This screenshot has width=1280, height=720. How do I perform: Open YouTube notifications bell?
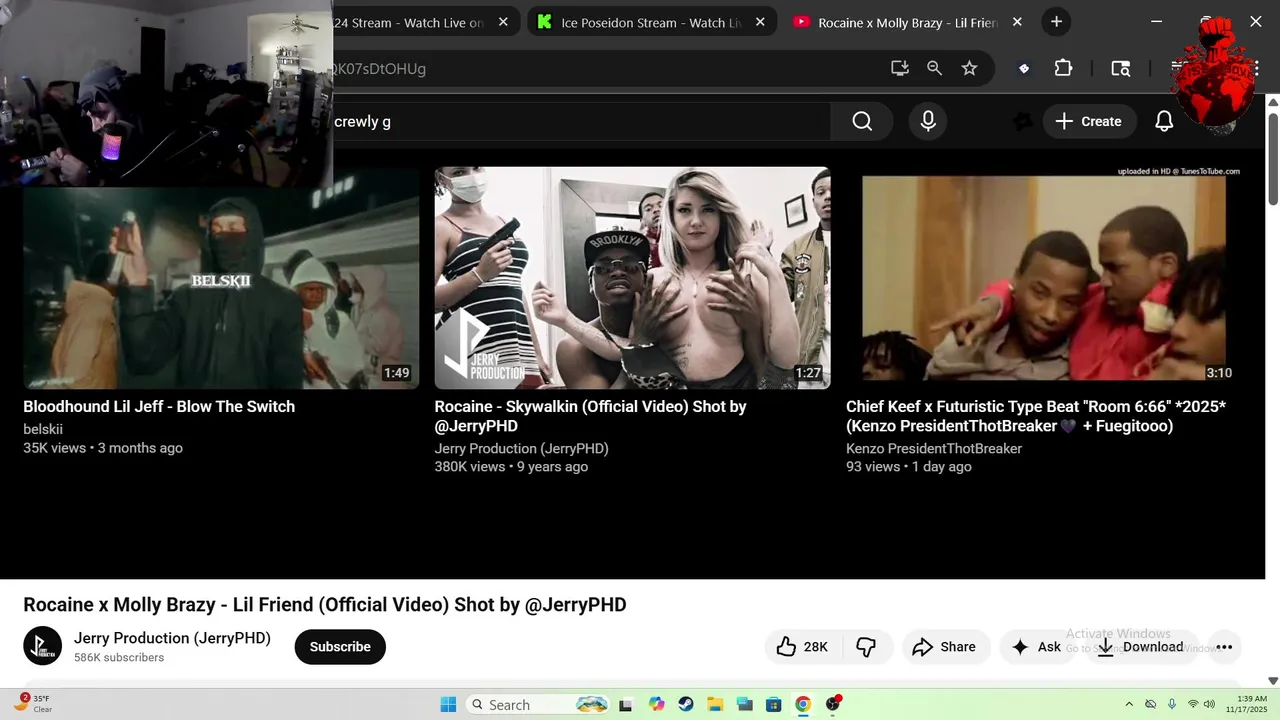[x=1164, y=121]
